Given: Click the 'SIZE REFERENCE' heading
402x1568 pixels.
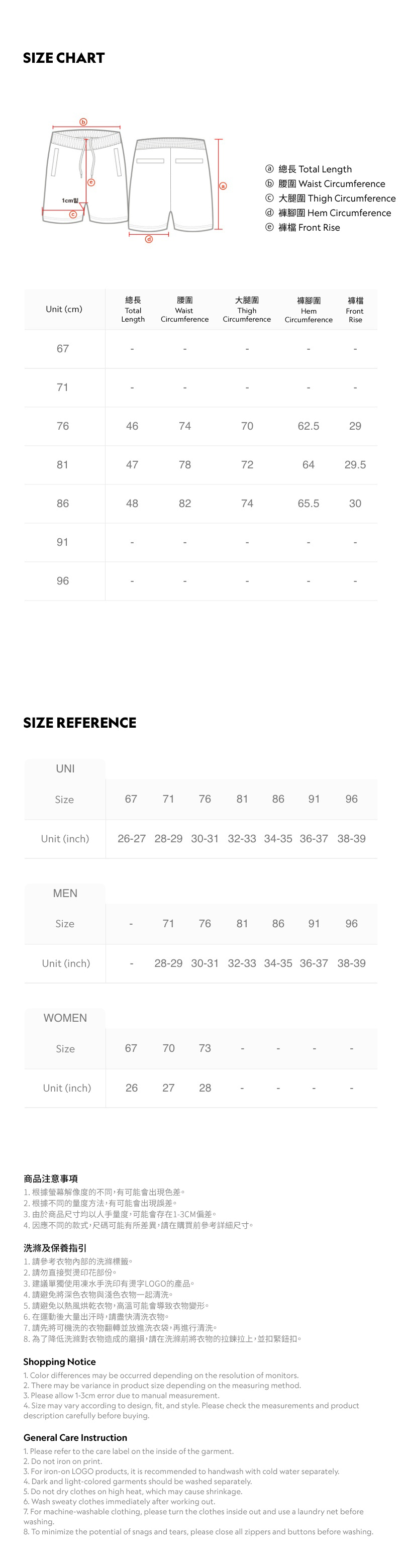Looking at the screenshot, I should pyautogui.click(x=80, y=723).
